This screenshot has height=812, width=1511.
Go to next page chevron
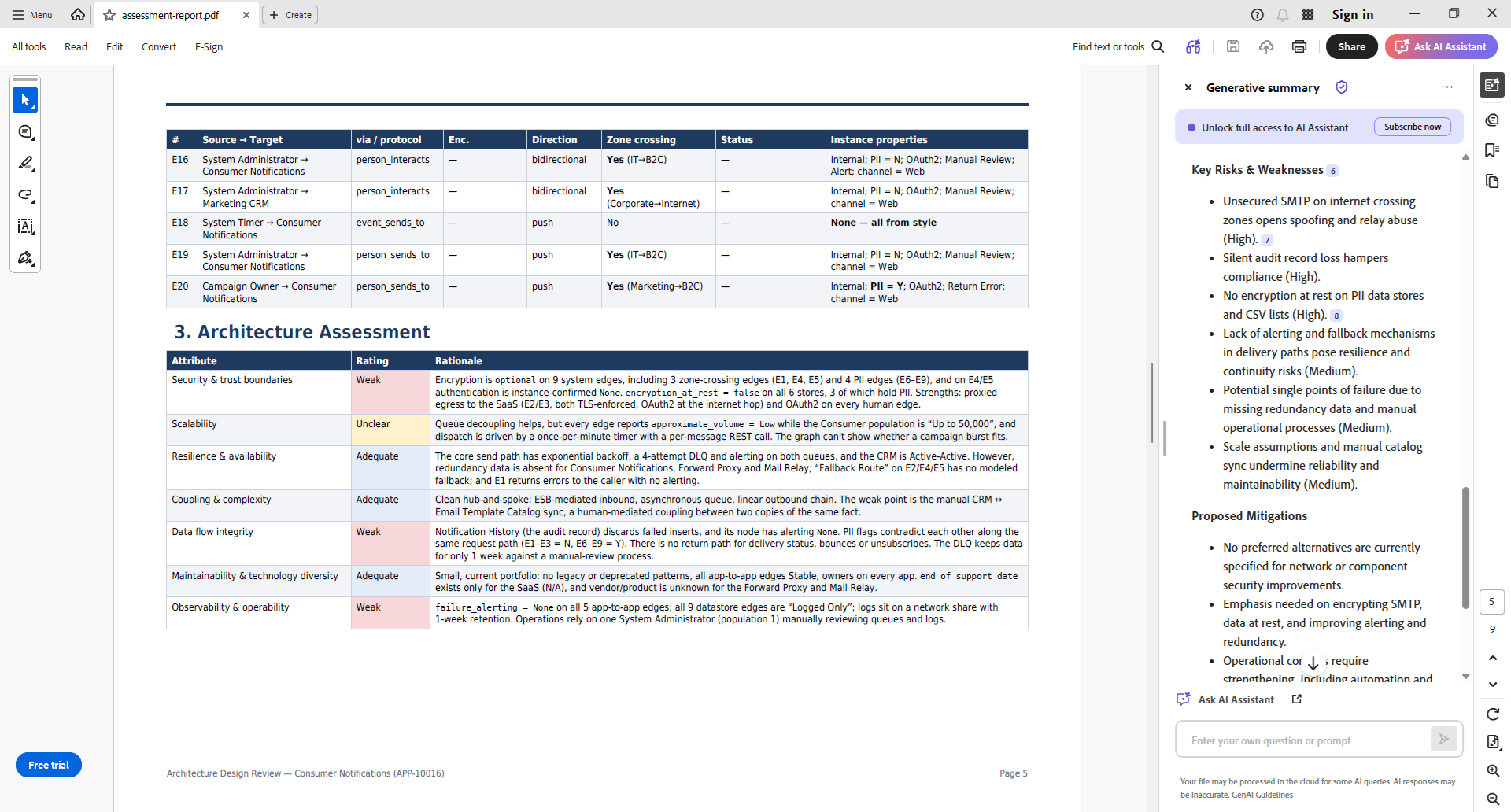coord(1492,685)
